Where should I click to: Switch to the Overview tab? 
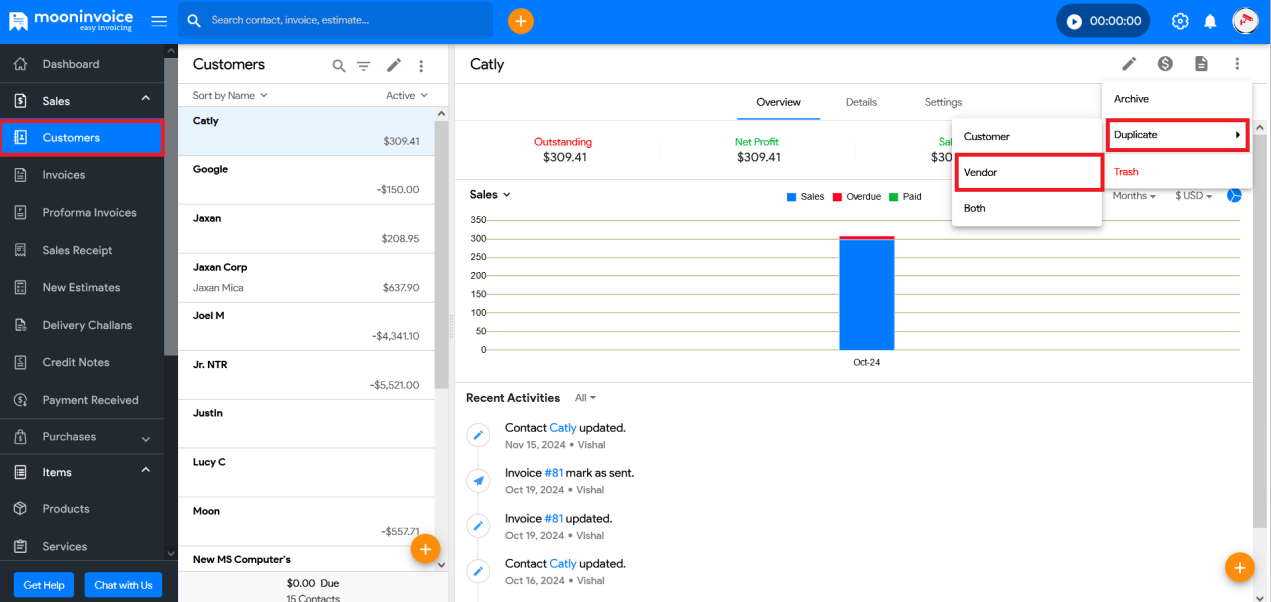pyautogui.click(x=778, y=102)
